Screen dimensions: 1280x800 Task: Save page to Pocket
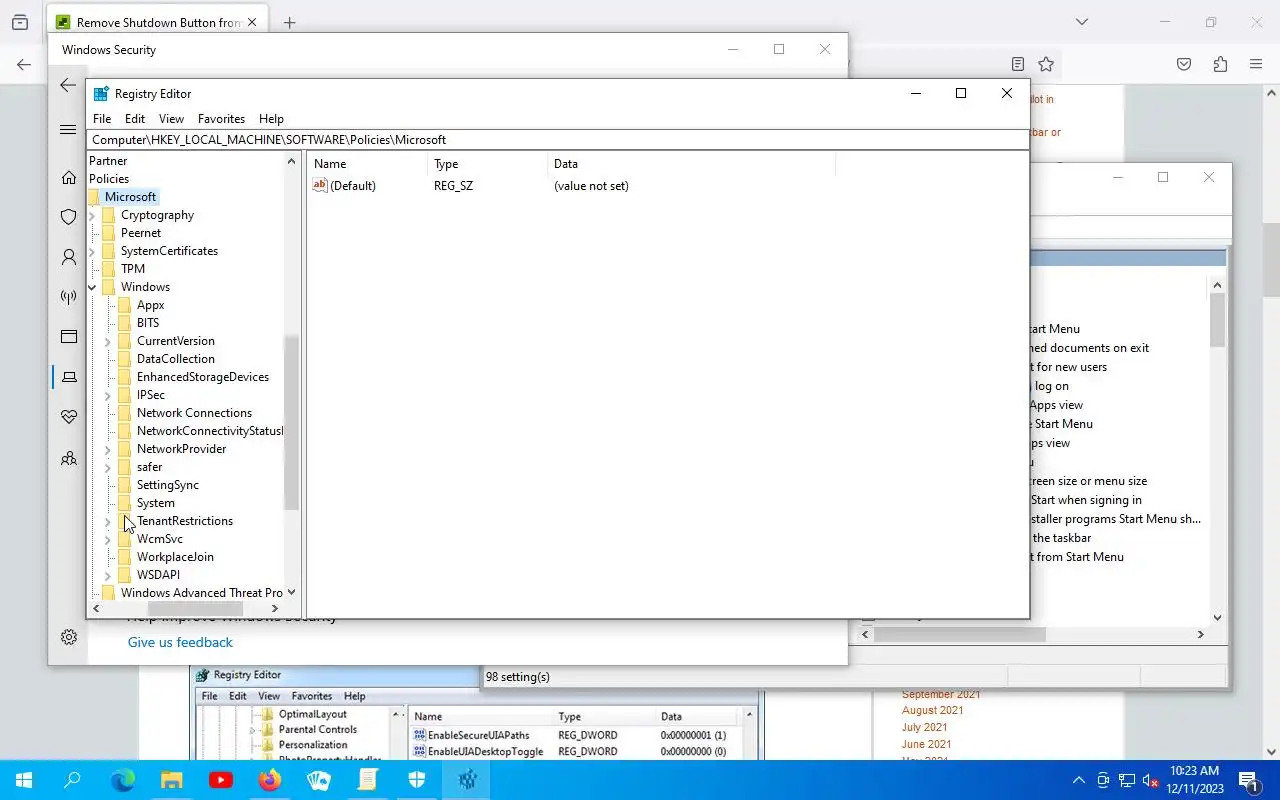click(1184, 64)
